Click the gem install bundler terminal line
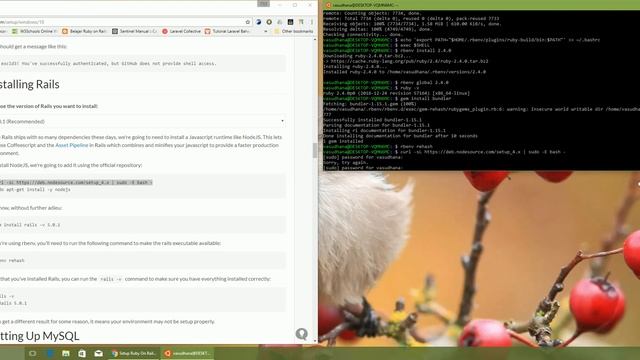 point(387,98)
